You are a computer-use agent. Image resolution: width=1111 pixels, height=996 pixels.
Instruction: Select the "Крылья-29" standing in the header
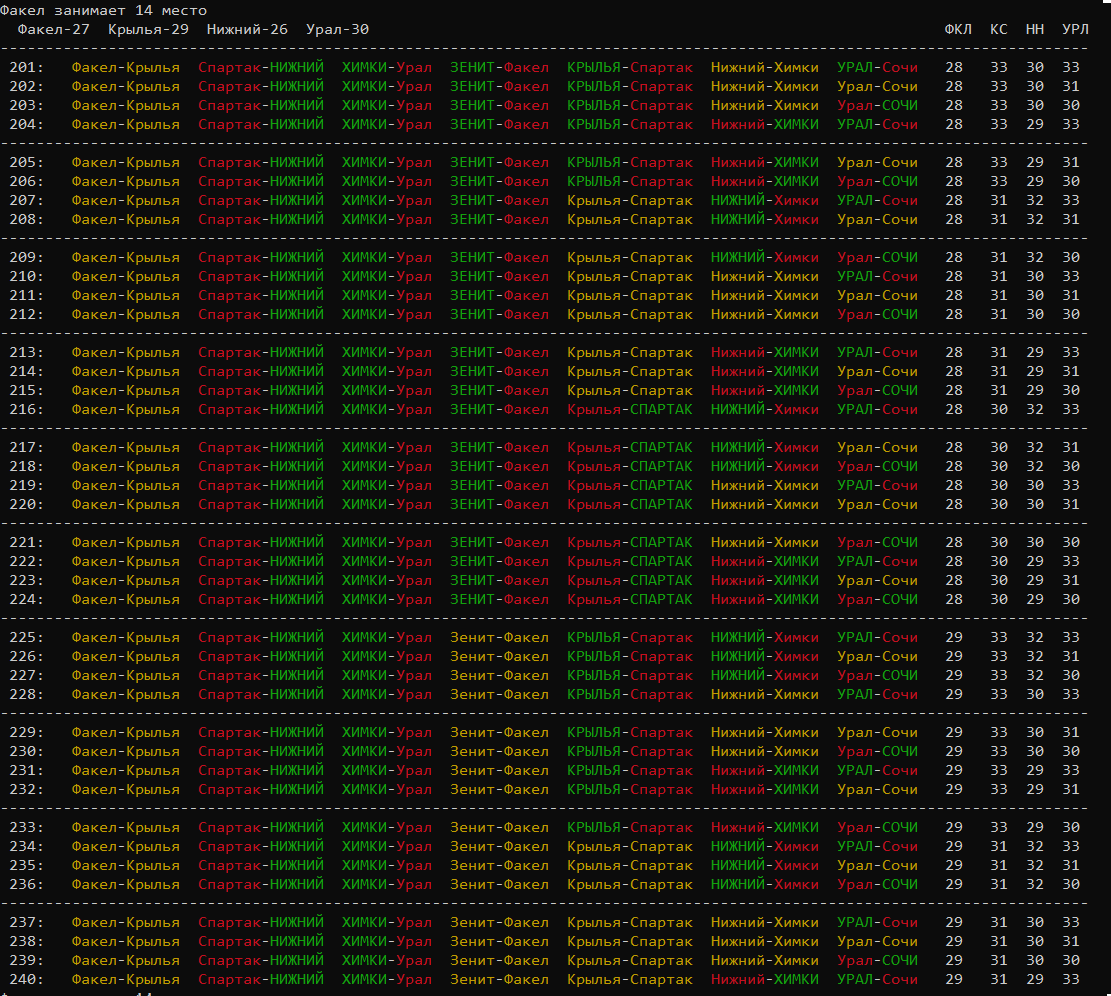click(148, 29)
